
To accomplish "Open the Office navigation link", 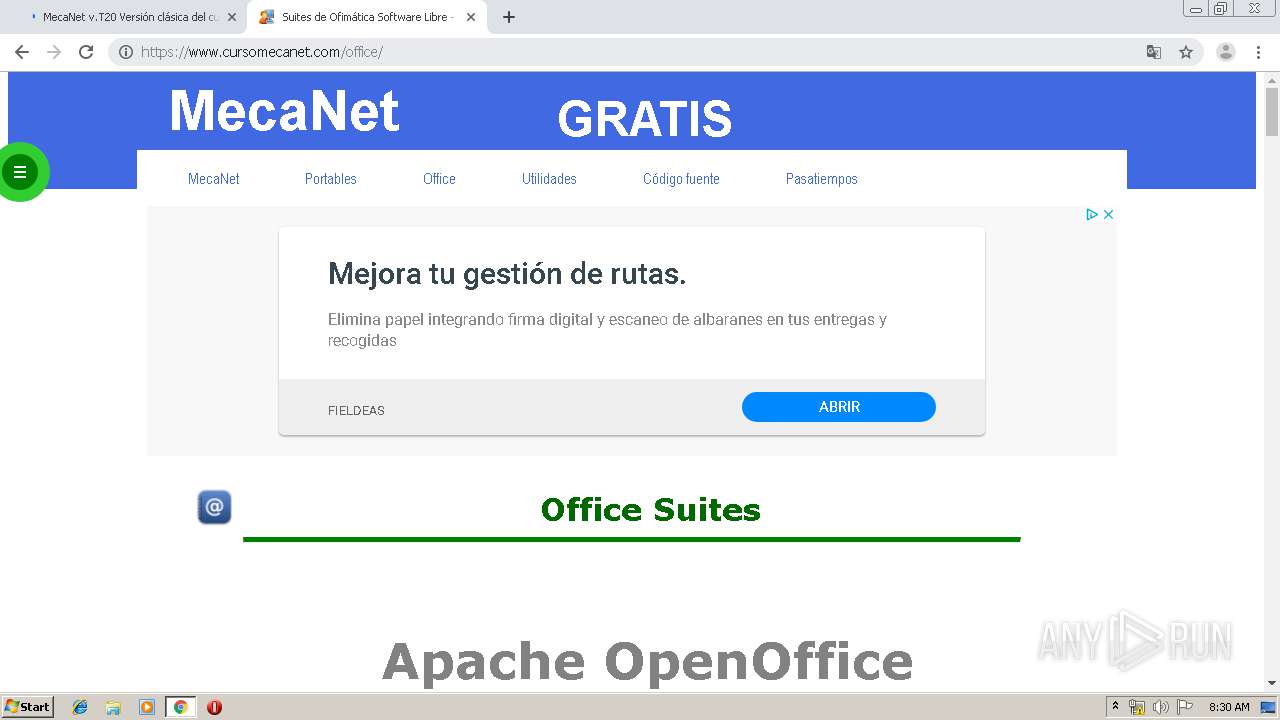I will pyautogui.click(x=439, y=179).
